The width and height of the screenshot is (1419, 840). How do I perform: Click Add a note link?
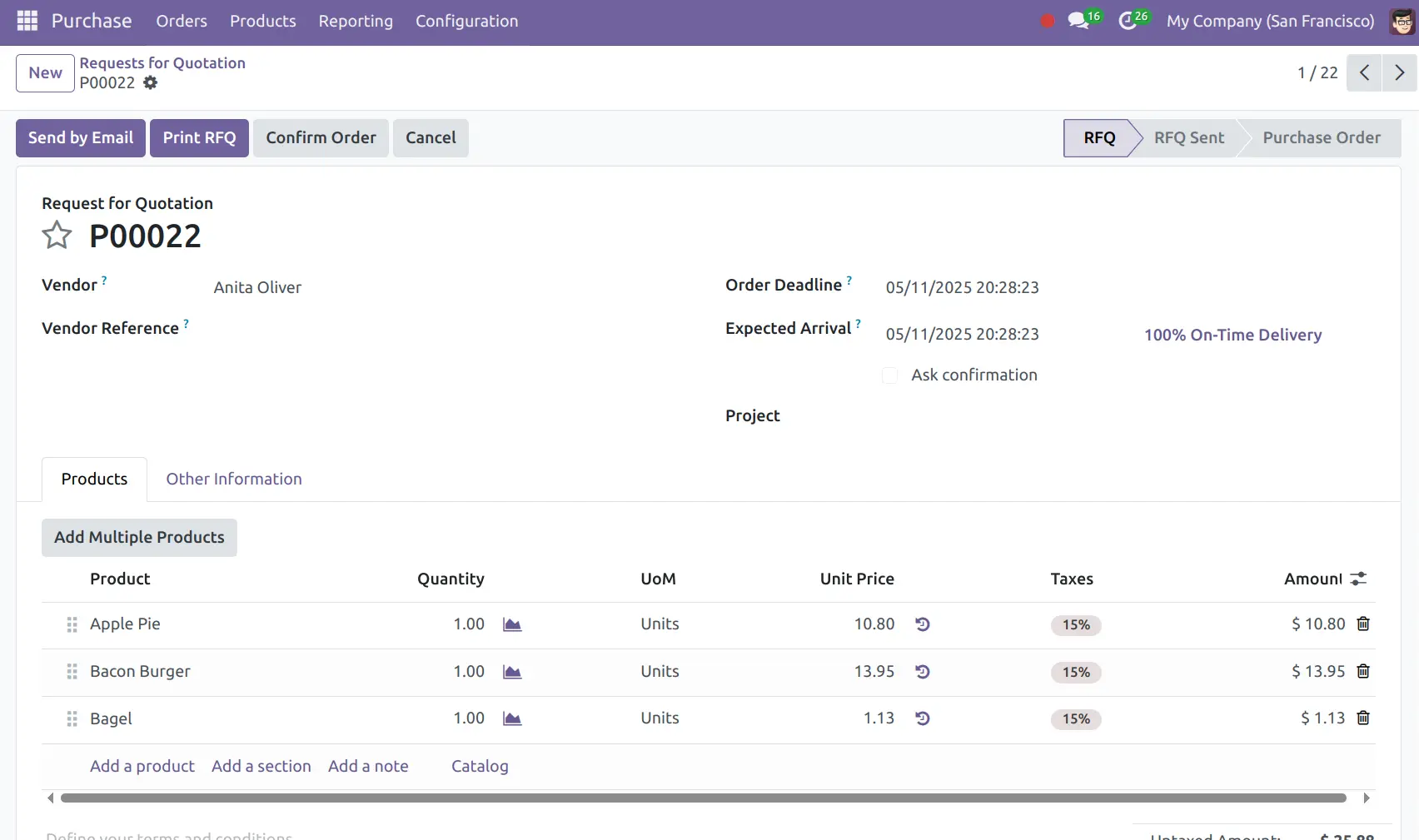[368, 766]
